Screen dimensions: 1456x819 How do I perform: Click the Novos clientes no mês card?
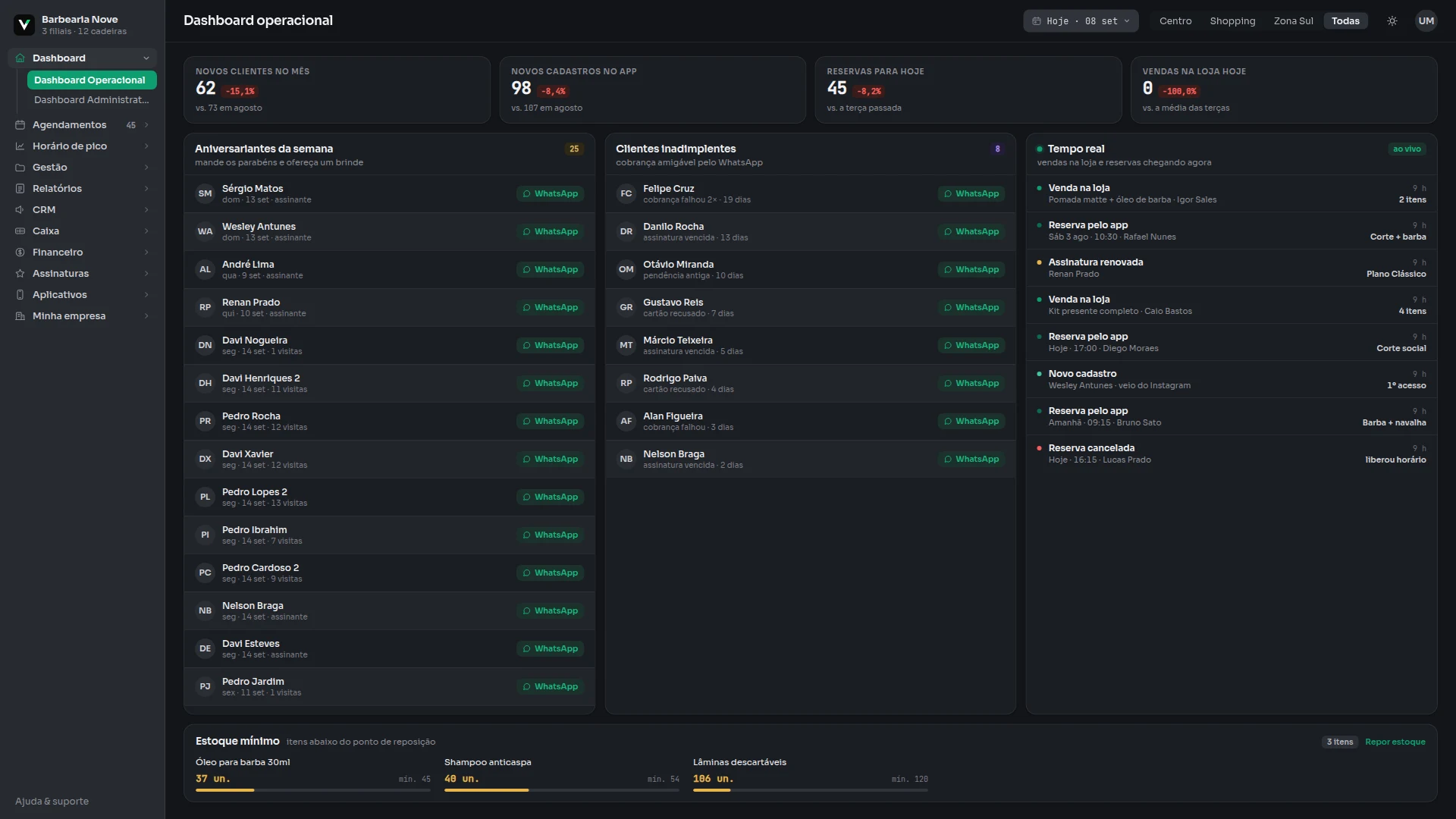[337, 90]
